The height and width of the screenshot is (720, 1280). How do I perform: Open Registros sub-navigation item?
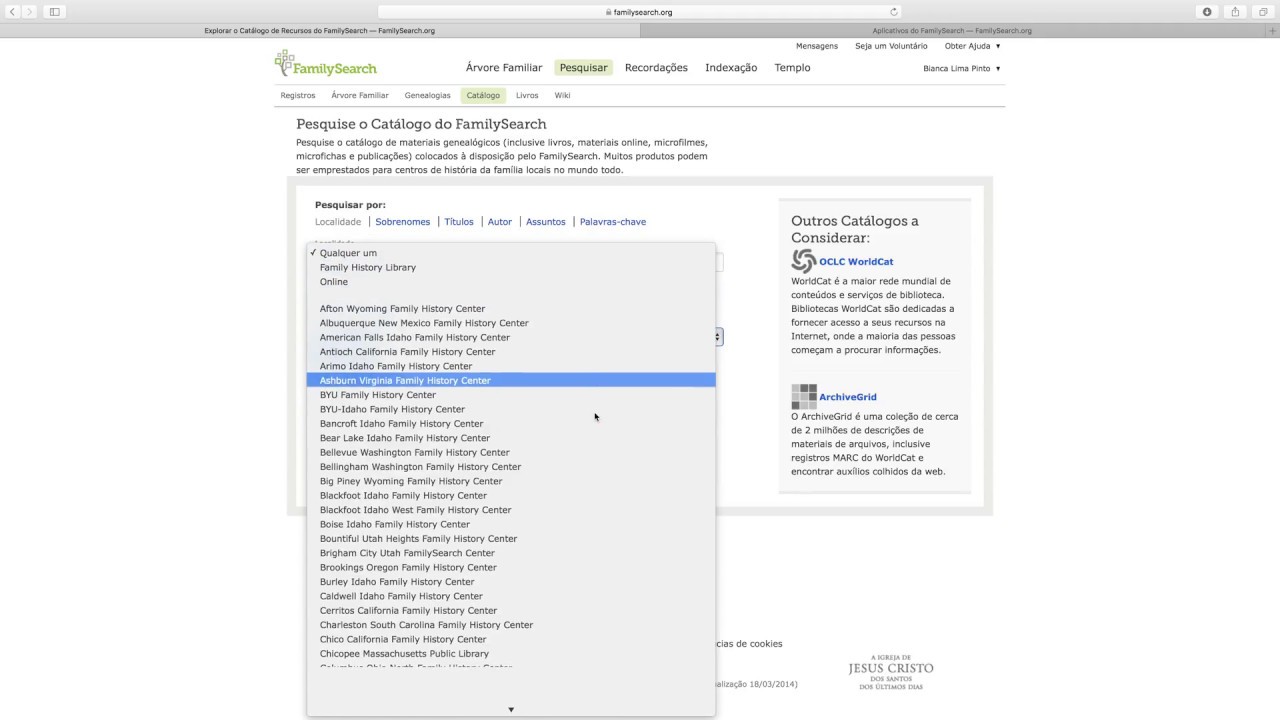click(298, 96)
